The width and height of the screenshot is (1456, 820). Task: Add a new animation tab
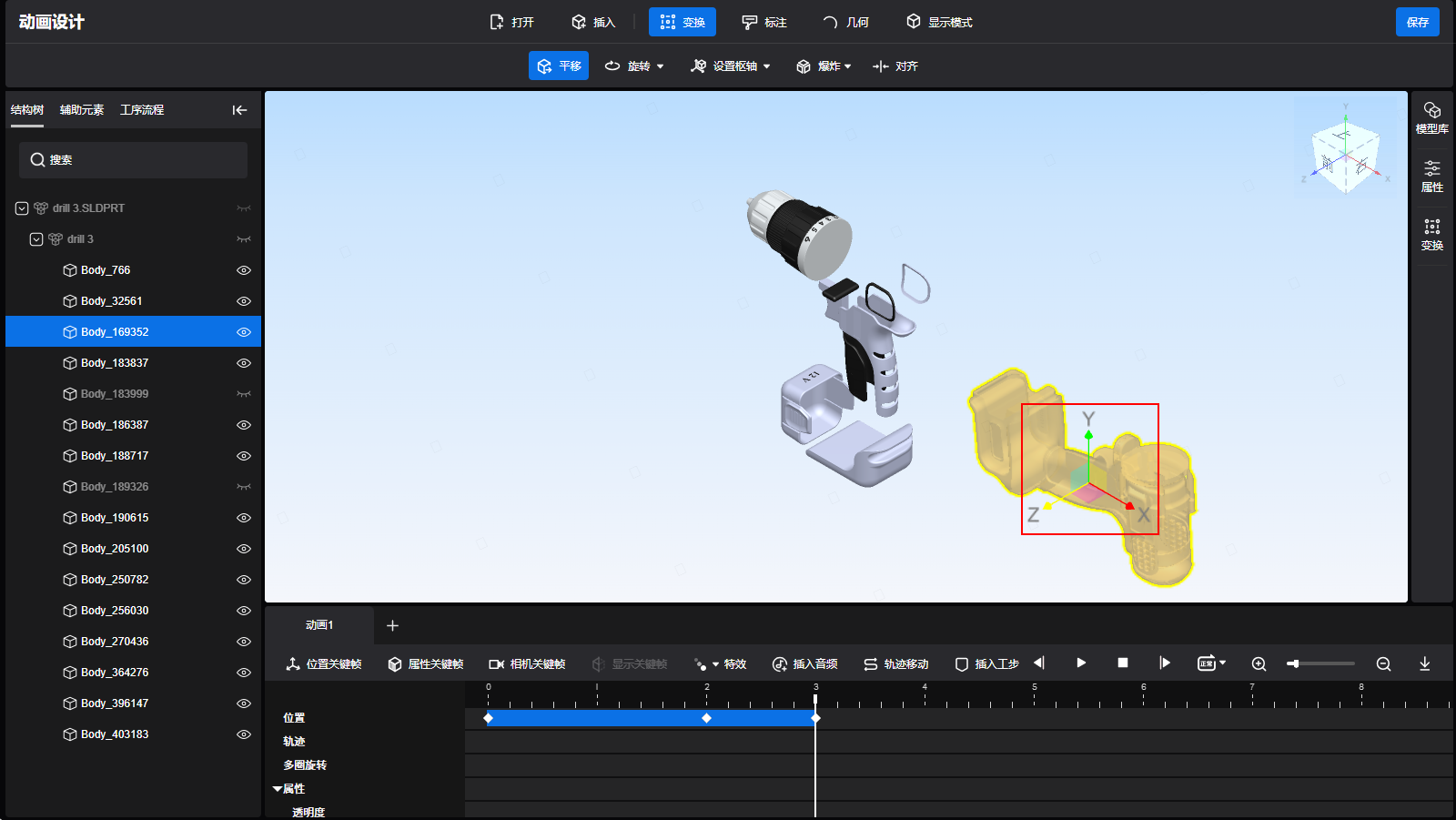(393, 625)
